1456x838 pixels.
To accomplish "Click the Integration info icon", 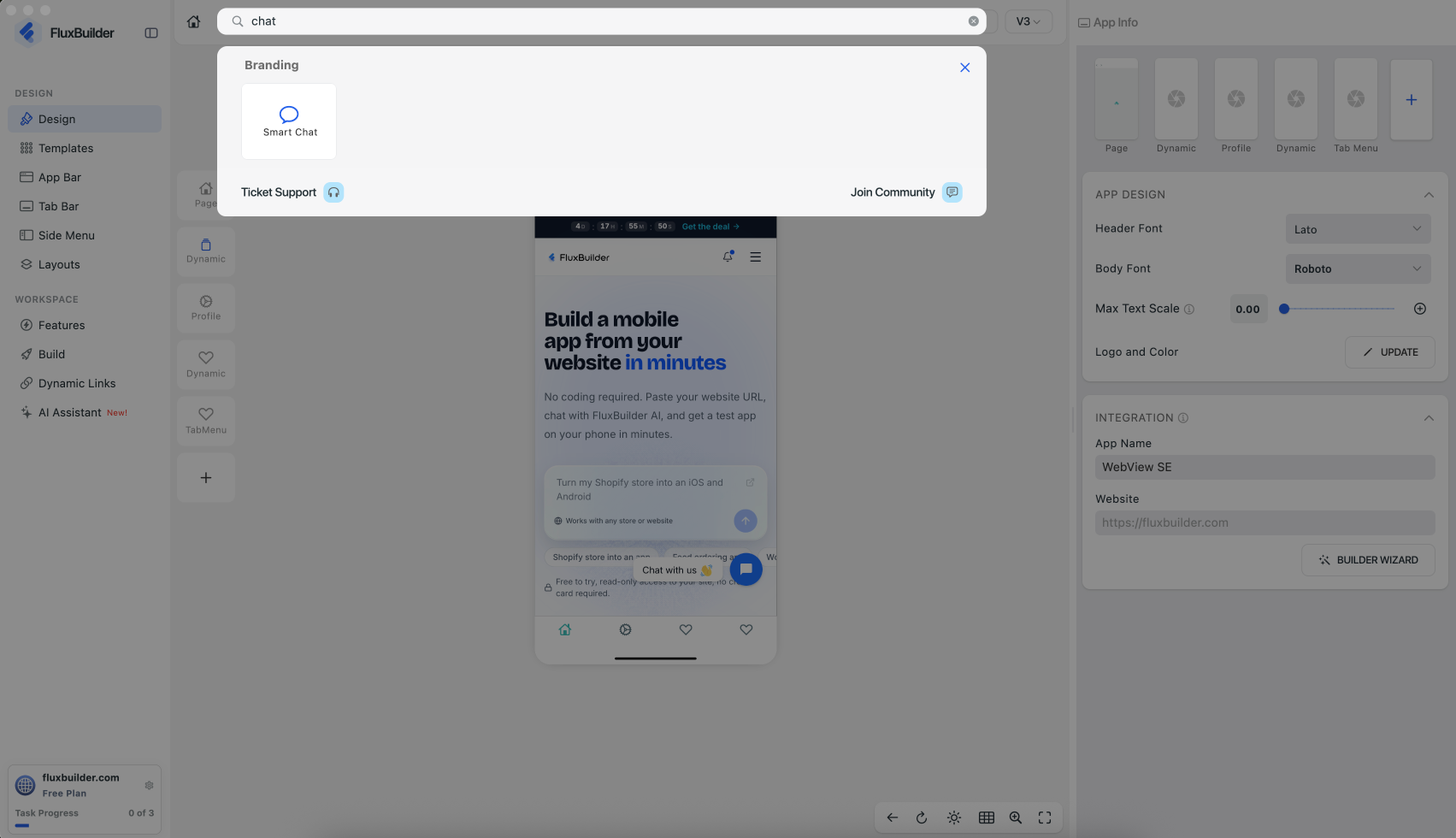I will click(1183, 418).
